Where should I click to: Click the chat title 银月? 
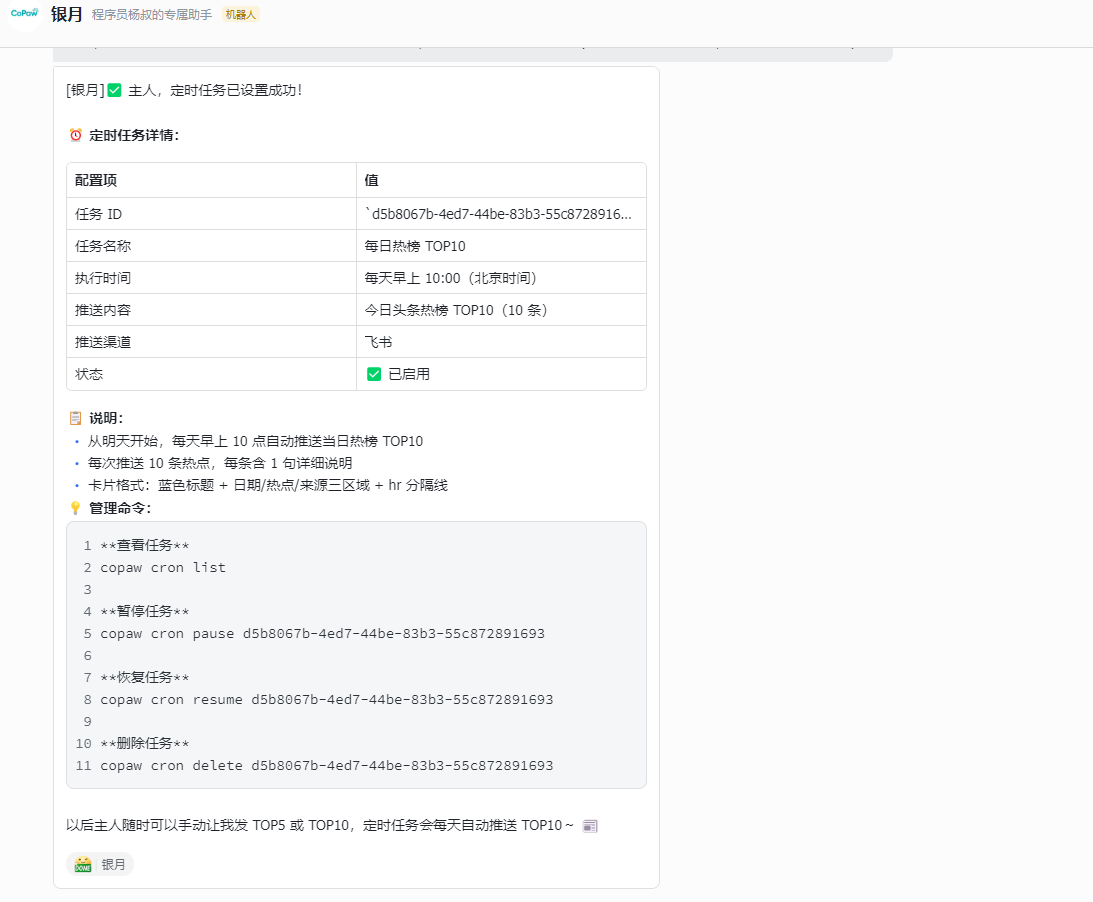[66, 14]
